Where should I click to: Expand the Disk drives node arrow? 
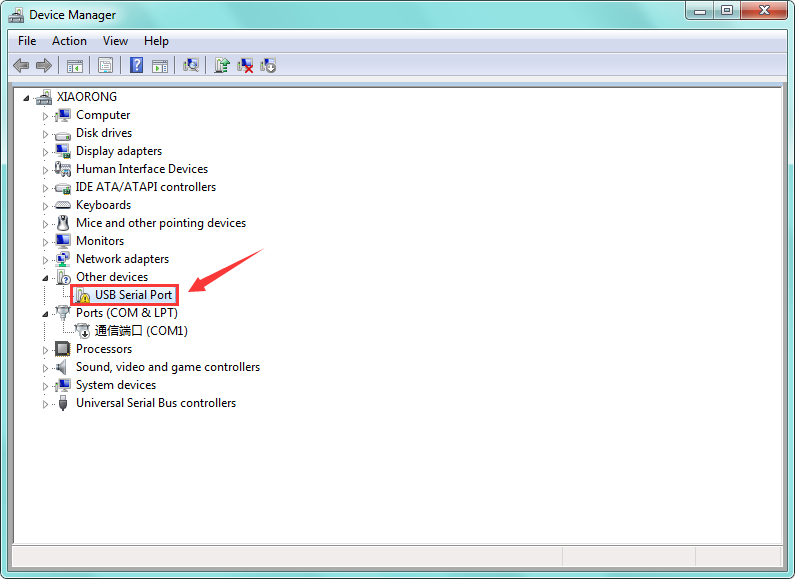pos(45,134)
